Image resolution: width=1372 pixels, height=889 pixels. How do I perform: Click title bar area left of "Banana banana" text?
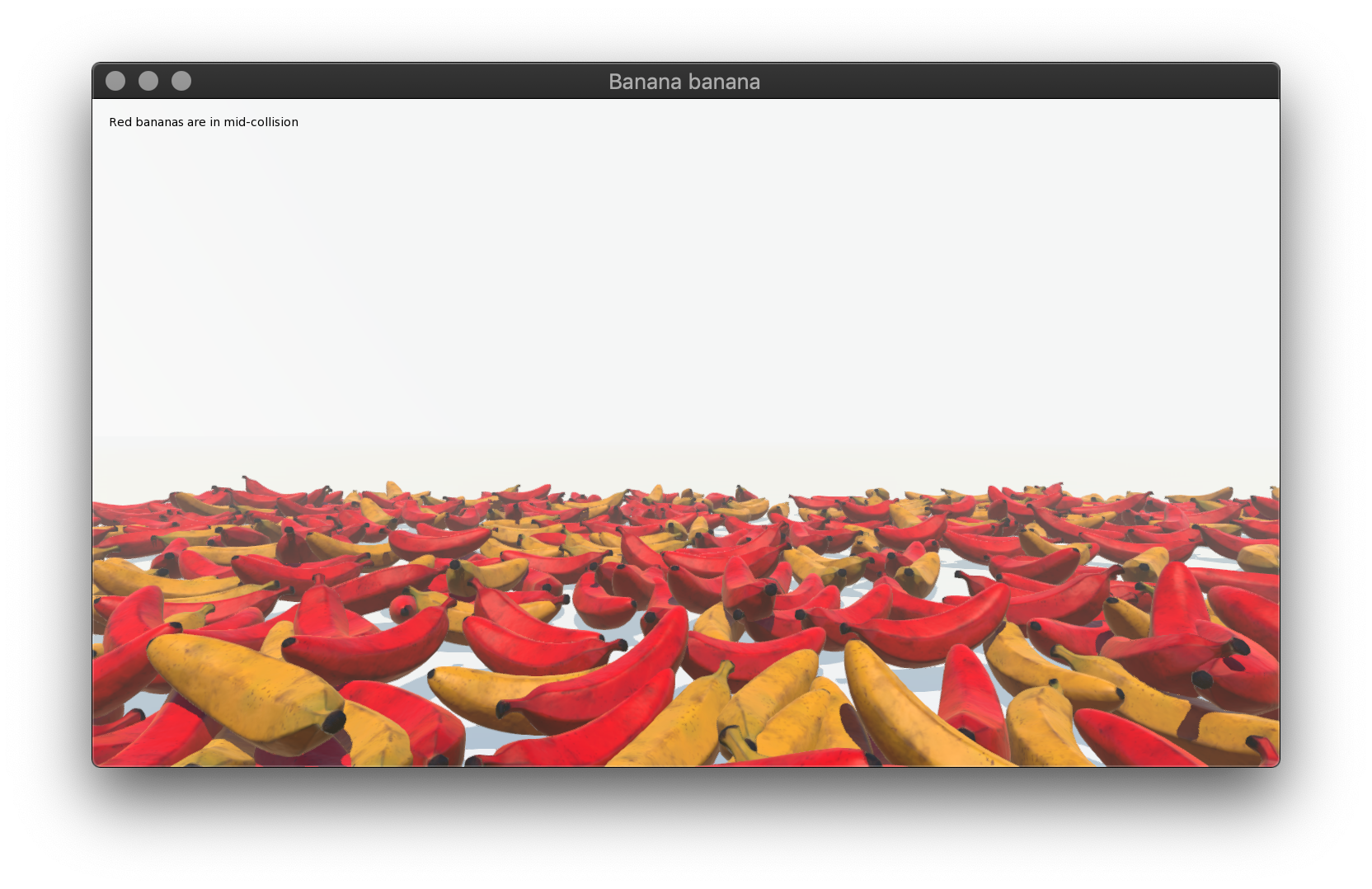point(396,82)
